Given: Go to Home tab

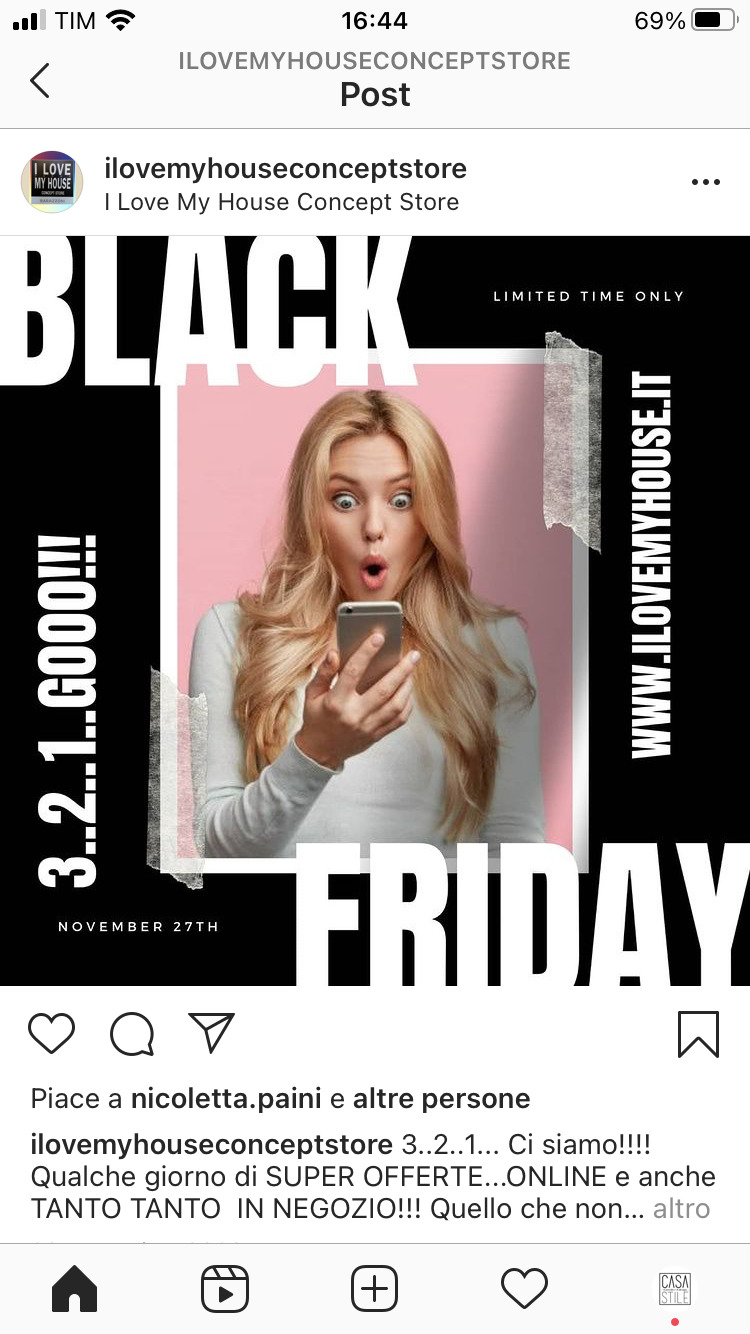Looking at the screenshot, I should coord(75,1288).
